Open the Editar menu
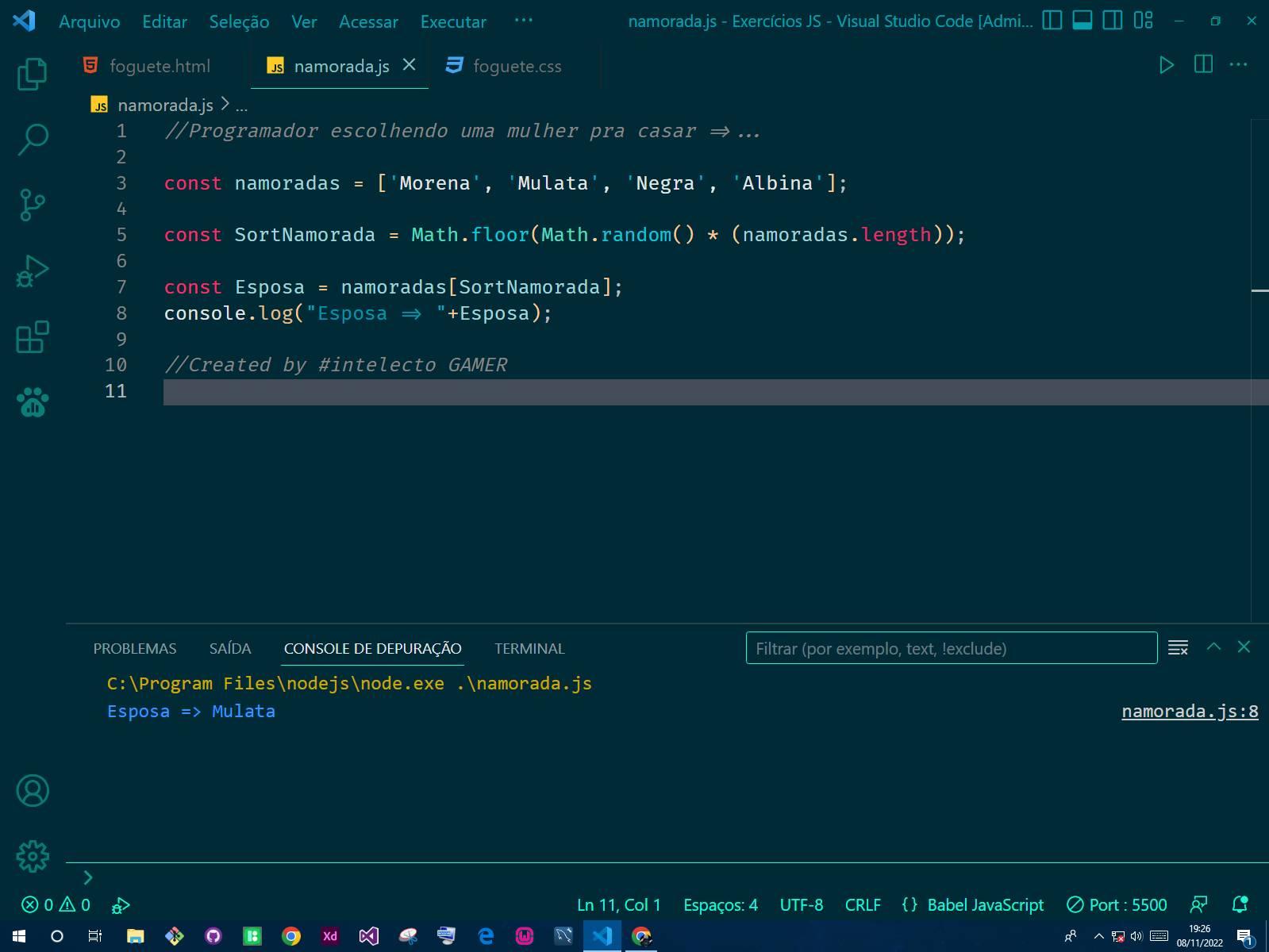 (164, 21)
